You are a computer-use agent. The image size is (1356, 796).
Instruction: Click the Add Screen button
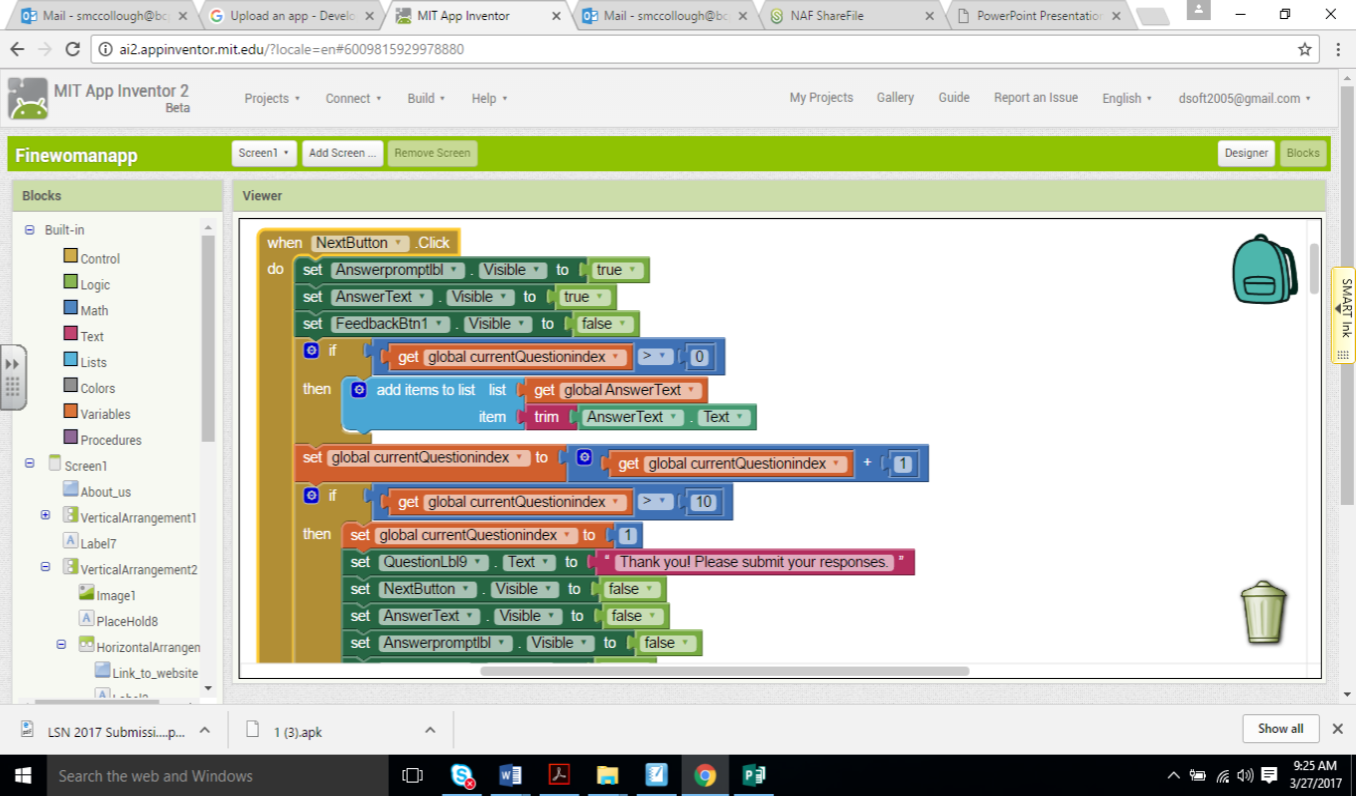point(343,153)
